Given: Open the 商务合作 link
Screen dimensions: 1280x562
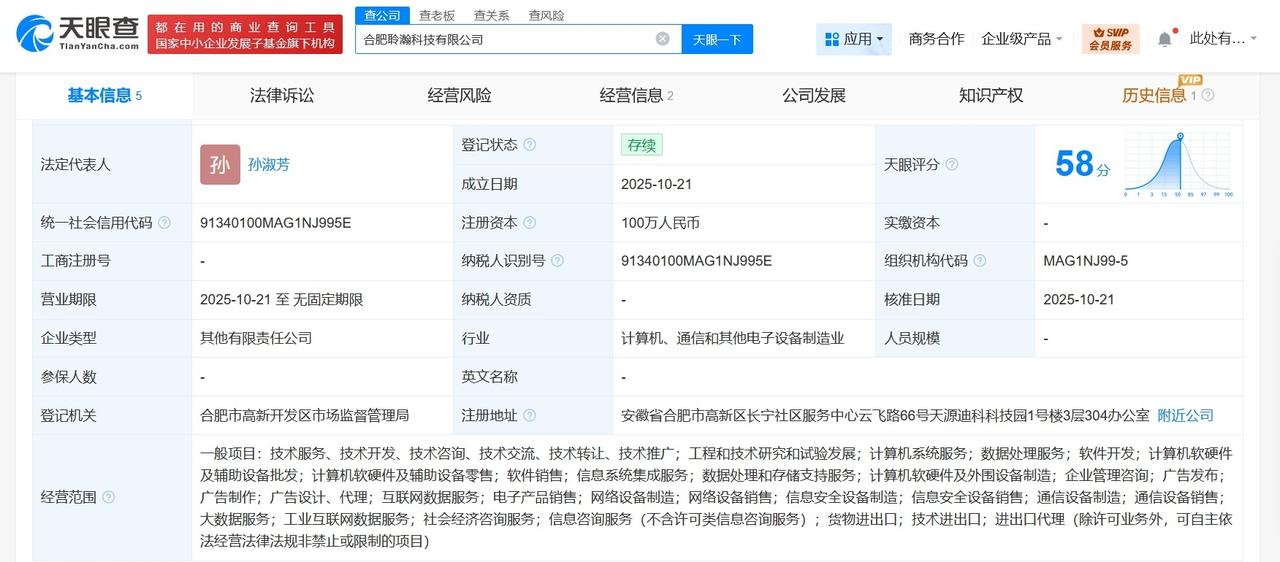Looking at the screenshot, I should [936, 39].
